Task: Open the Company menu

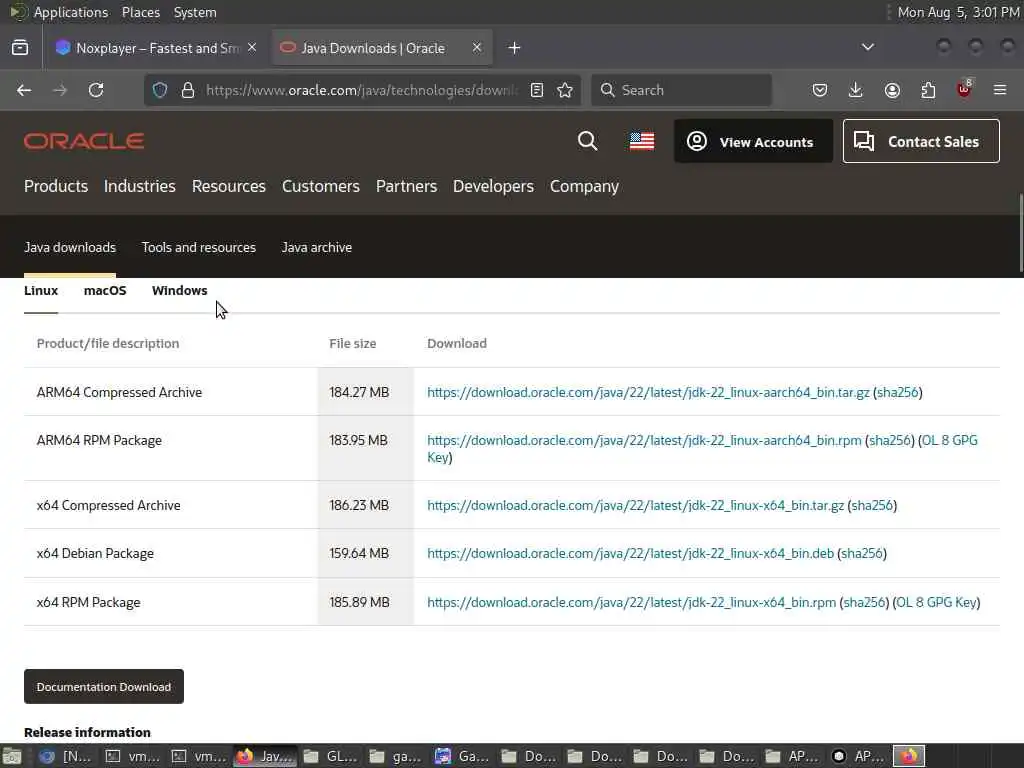Action: [584, 186]
